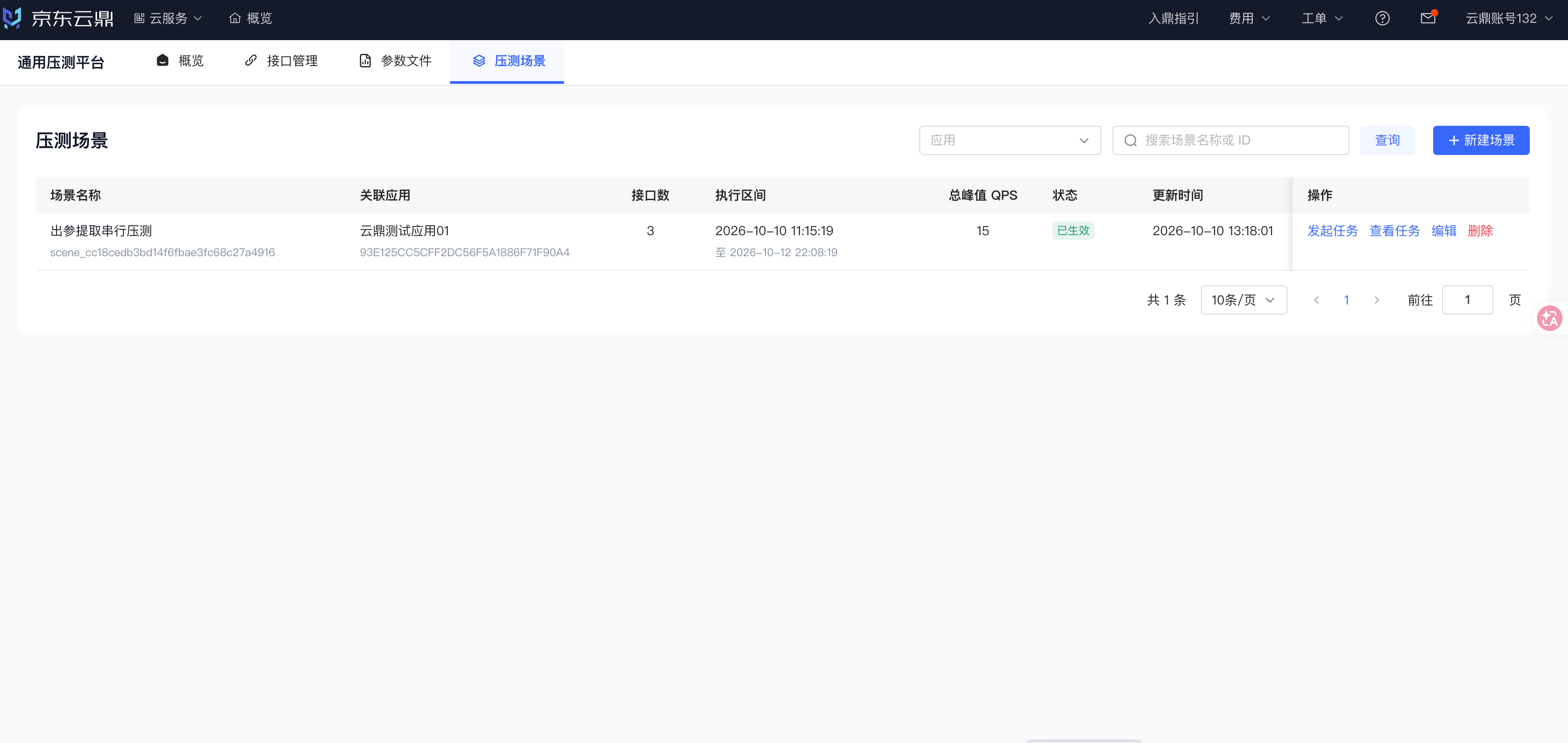Viewport: 1568px width, 743px height.
Task: Expand the 工单 dropdown
Action: (1322, 18)
